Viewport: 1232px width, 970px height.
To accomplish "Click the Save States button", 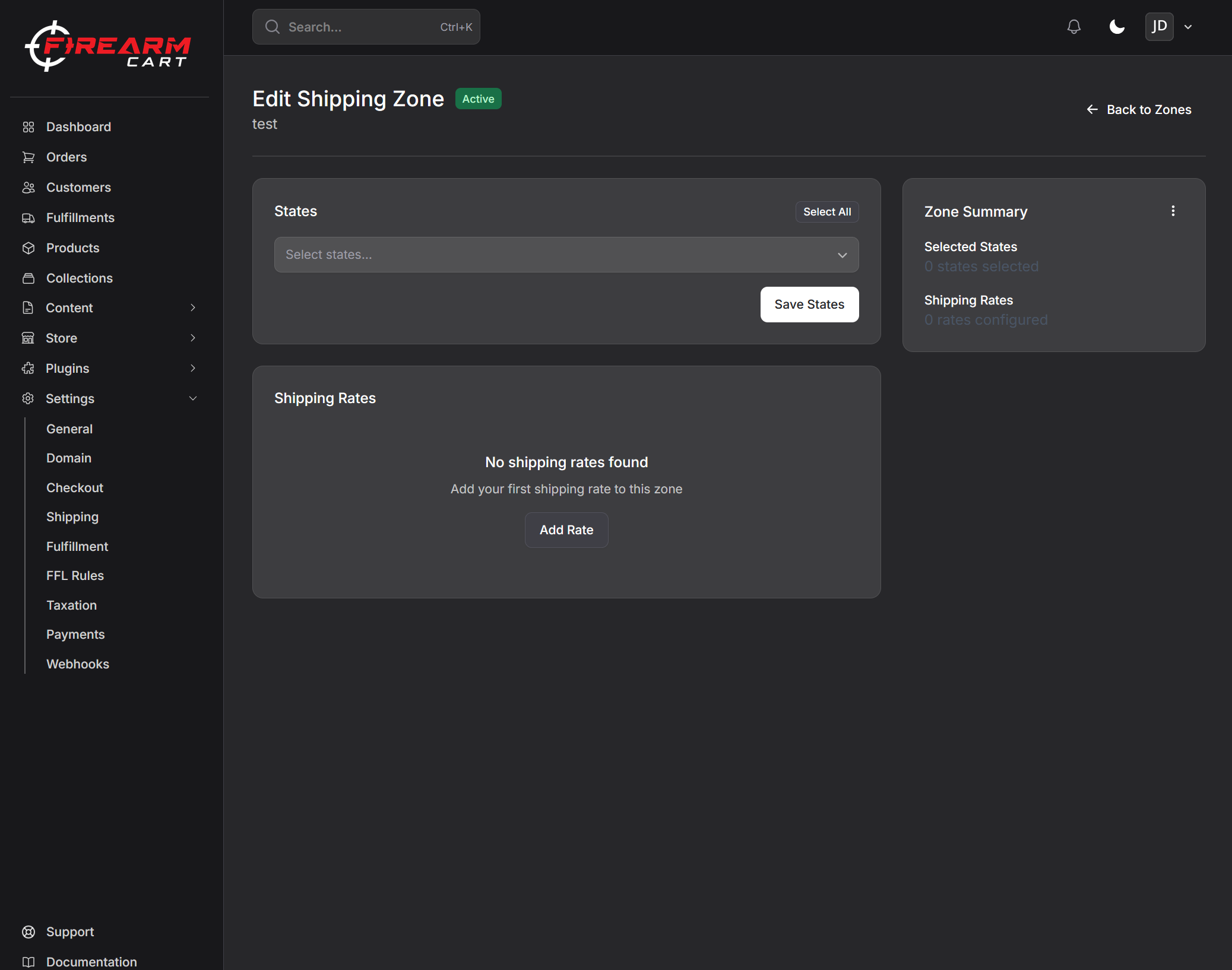I will click(809, 305).
